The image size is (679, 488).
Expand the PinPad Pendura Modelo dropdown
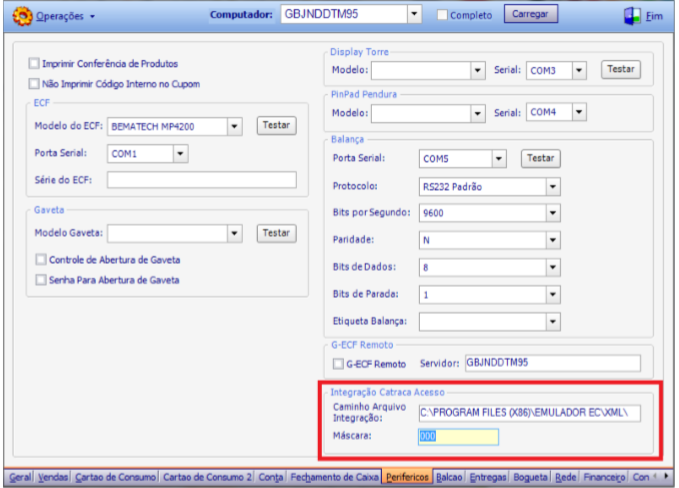[478, 113]
